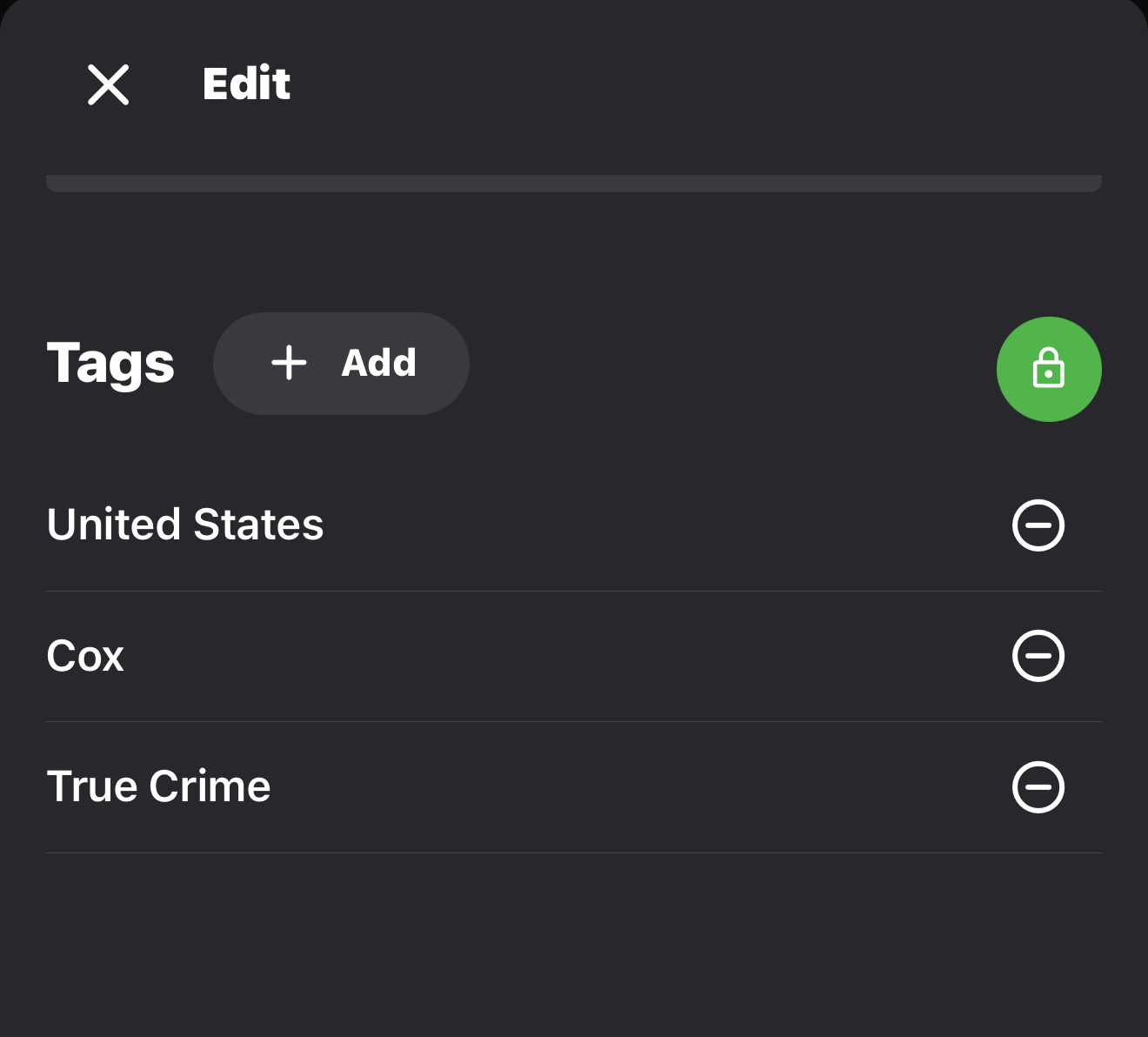This screenshot has width=1148, height=1037.
Task: Click the Add text label
Action: point(378,363)
